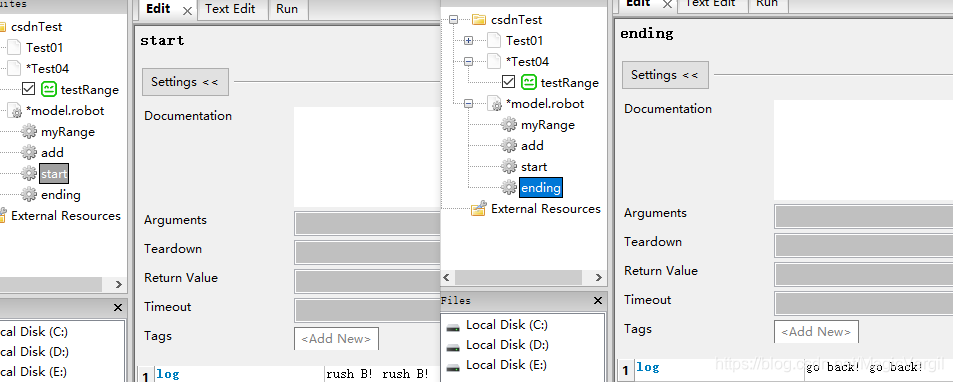
Task: Click tree scrollbar left arrow in ending window
Action: coord(447,278)
